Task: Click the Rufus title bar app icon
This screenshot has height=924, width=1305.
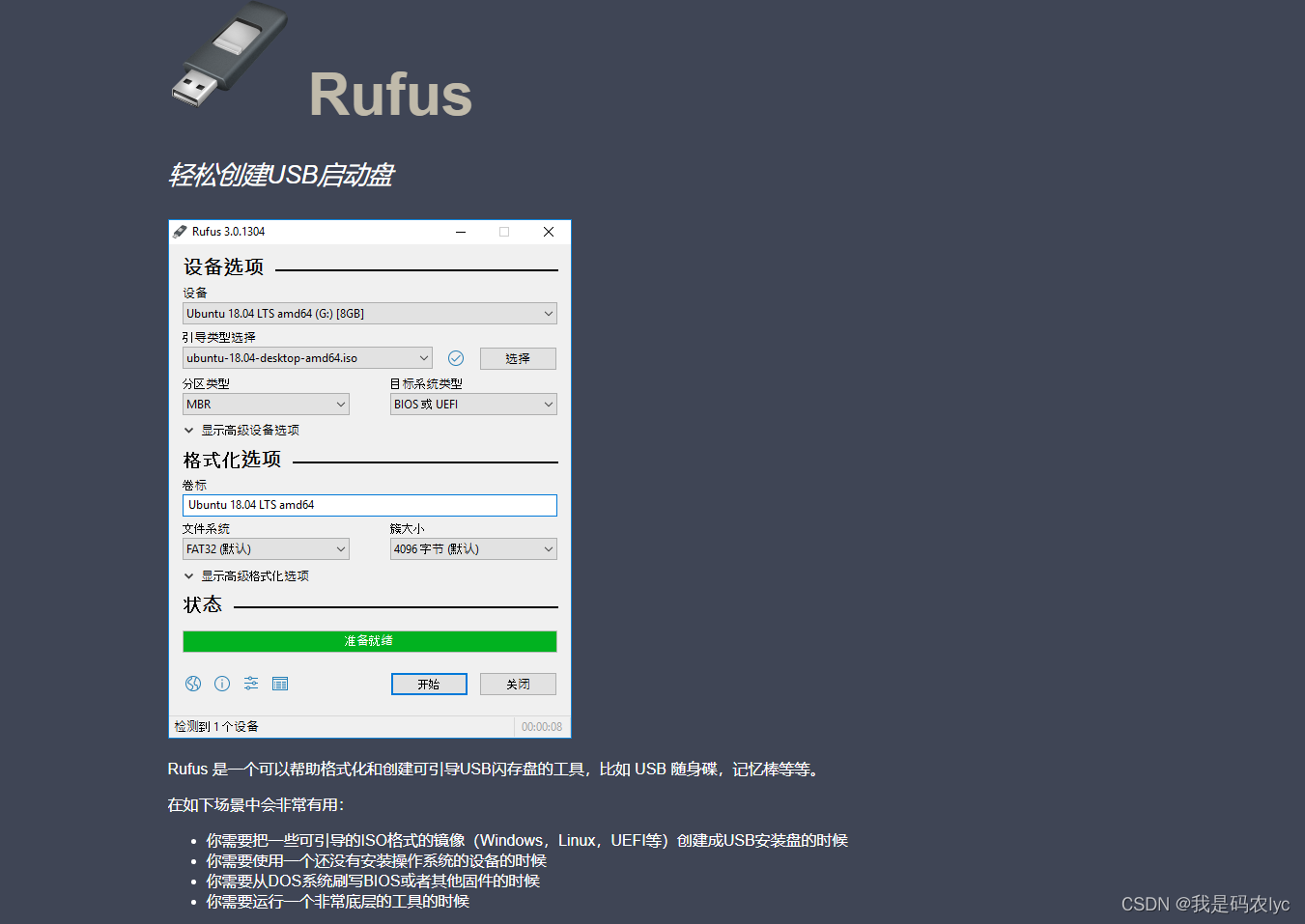Action: pos(180,232)
